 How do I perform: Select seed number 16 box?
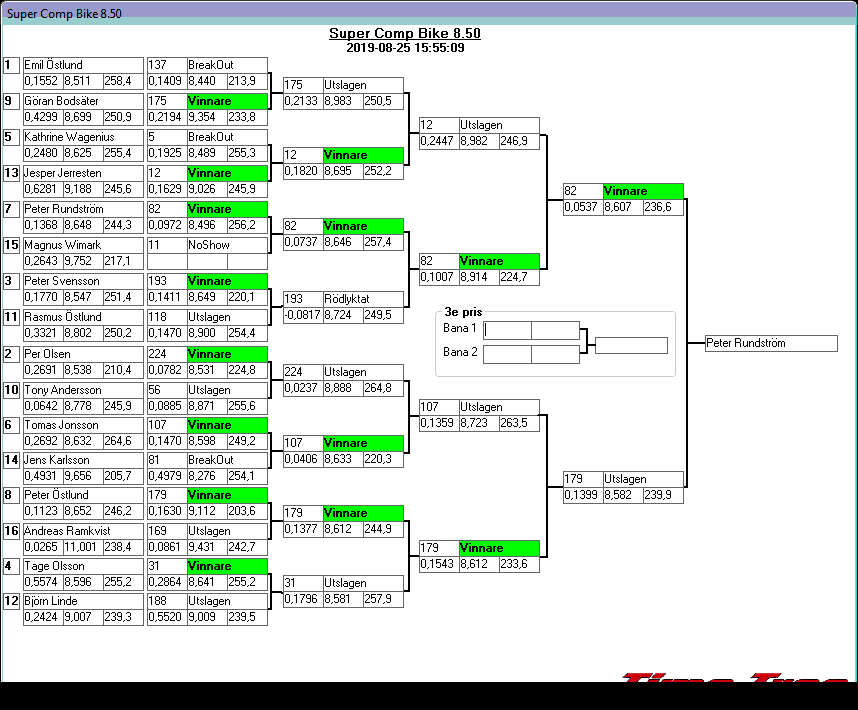11,531
